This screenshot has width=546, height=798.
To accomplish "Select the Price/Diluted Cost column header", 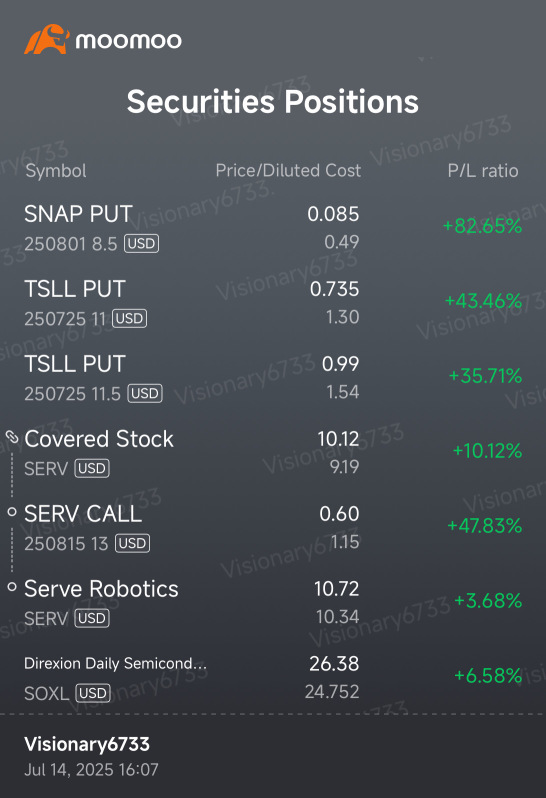I will (288, 170).
